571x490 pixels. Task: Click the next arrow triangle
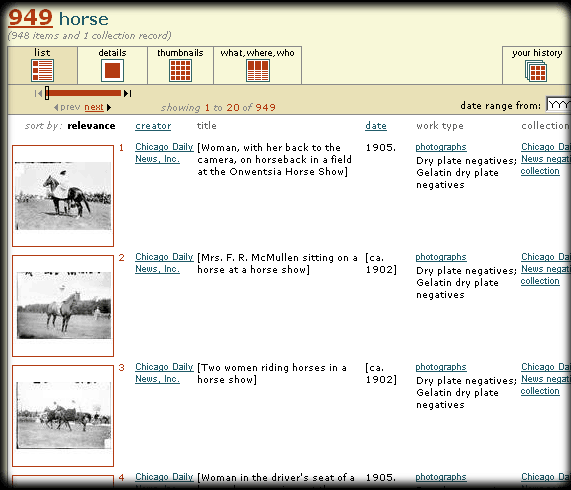point(109,107)
